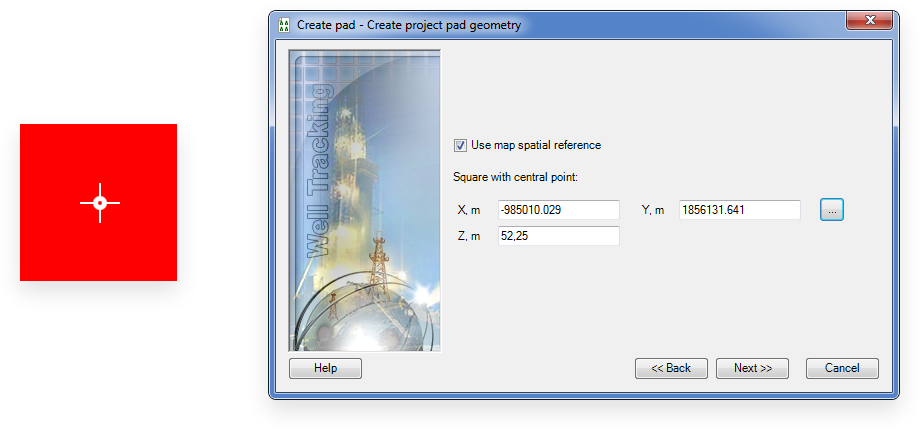920x430 pixels.
Task: Proceed with the Next button
Action: point(752,368)
